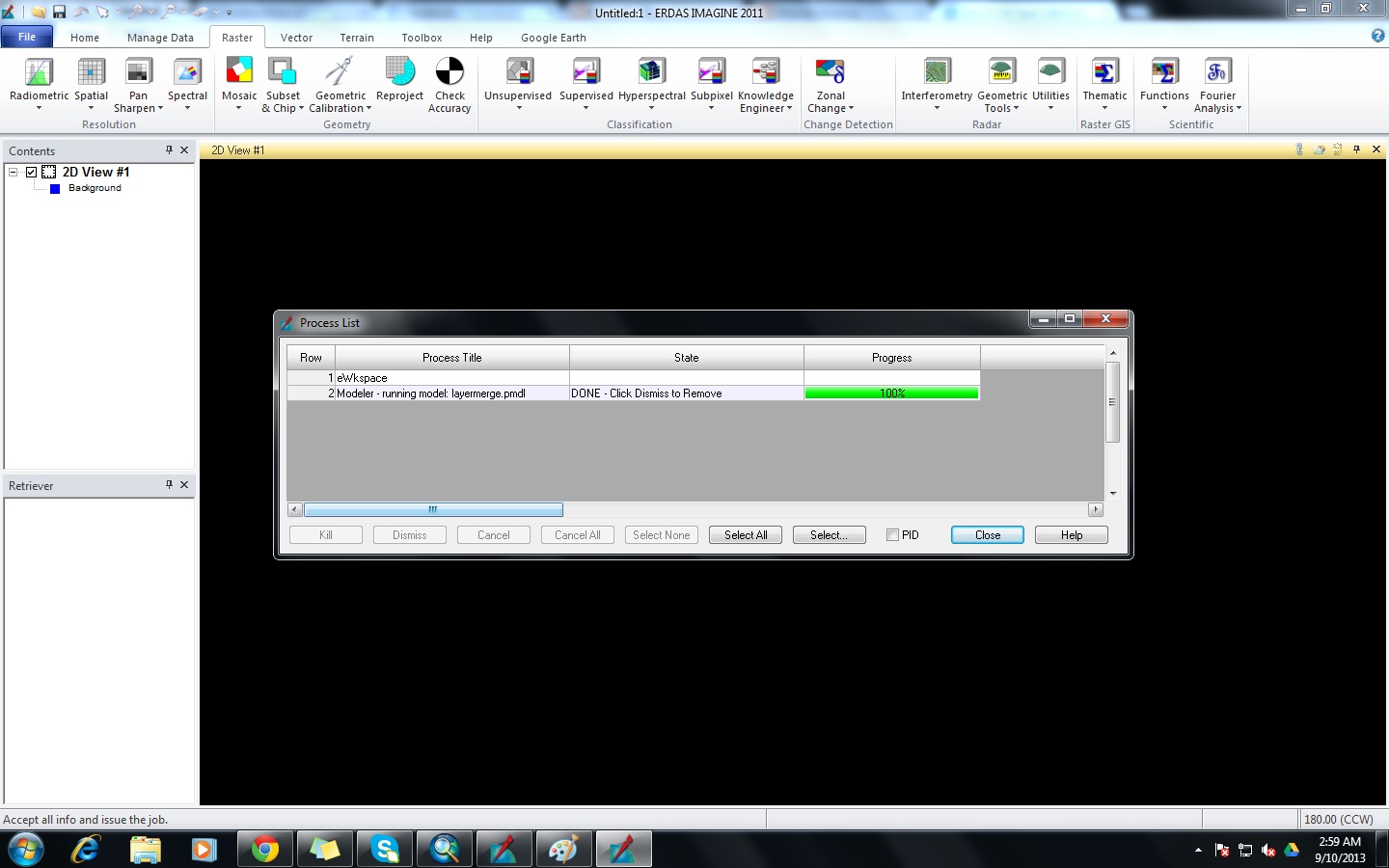Switch to the Manage Data tab
Viewport: 1389px width, 868px height.
point(160,38)
